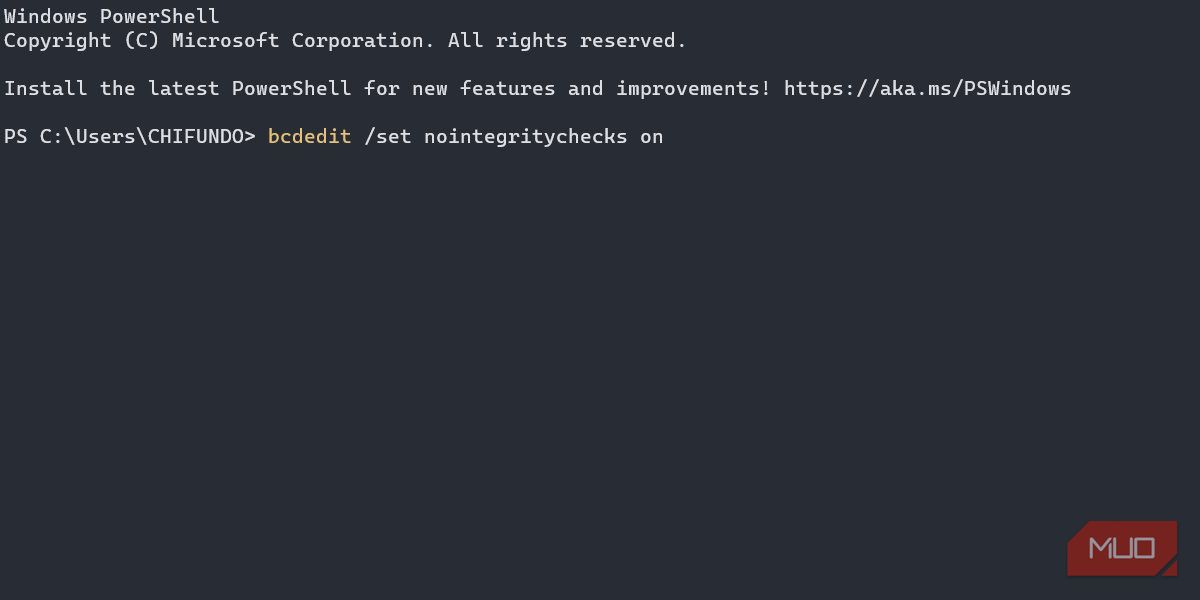This screenshot has height=600, width=1200.
Task: Click the MUO logo watermark
Action: coord(1121,548)
